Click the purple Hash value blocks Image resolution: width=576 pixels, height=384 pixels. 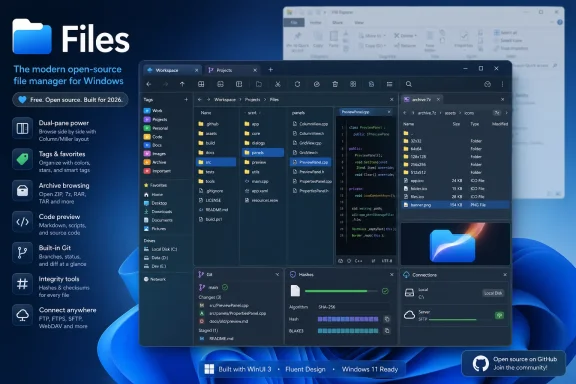pyautogui.click(x=348, y=319)
